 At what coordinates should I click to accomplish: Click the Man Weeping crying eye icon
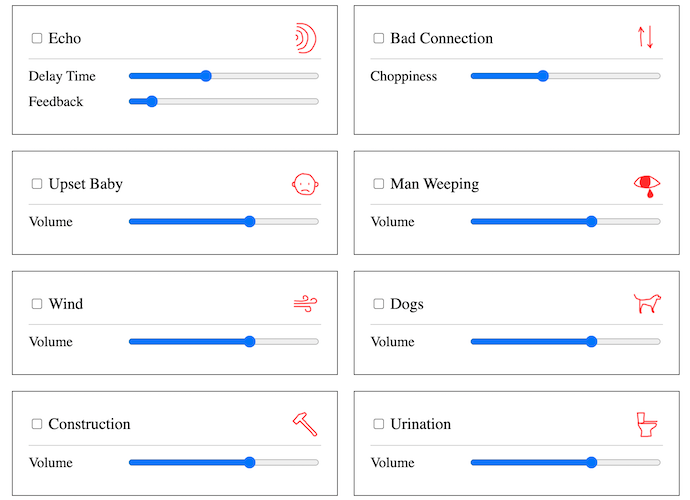(647, 186)
